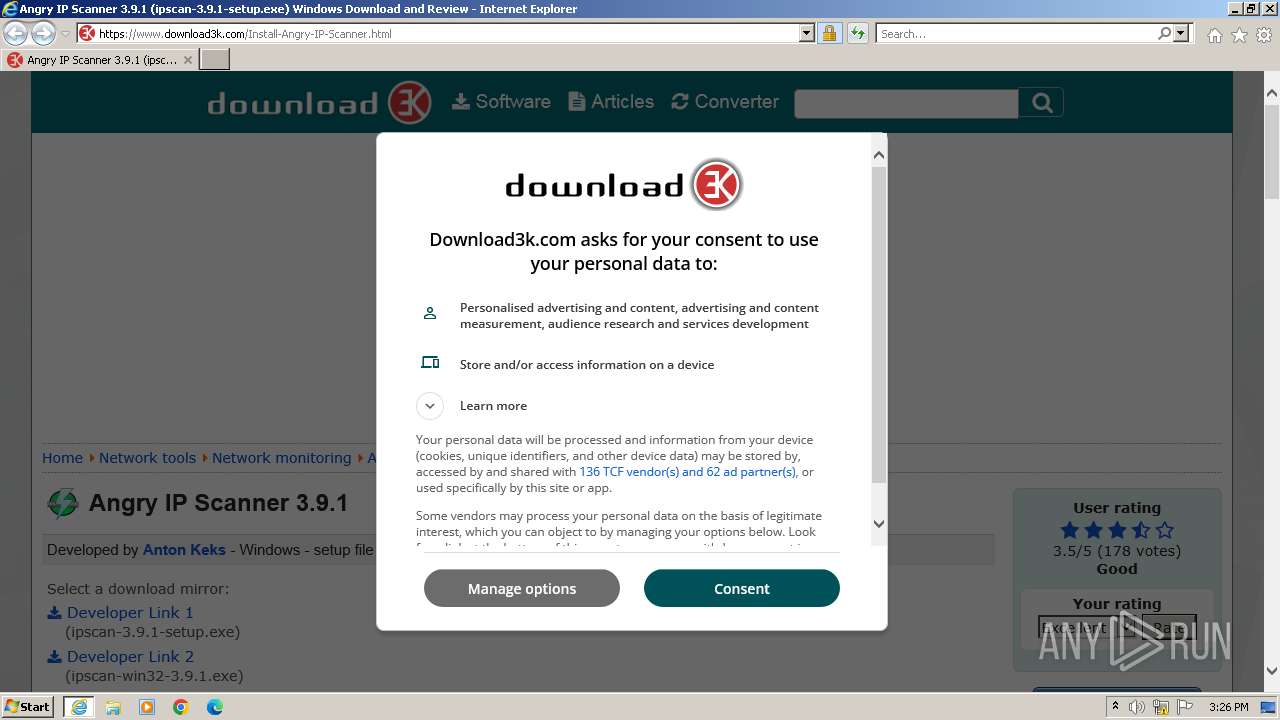Click the fifth empty star in User rating
Viewport: 1280px width, 720px height.
click(1164, 530)
